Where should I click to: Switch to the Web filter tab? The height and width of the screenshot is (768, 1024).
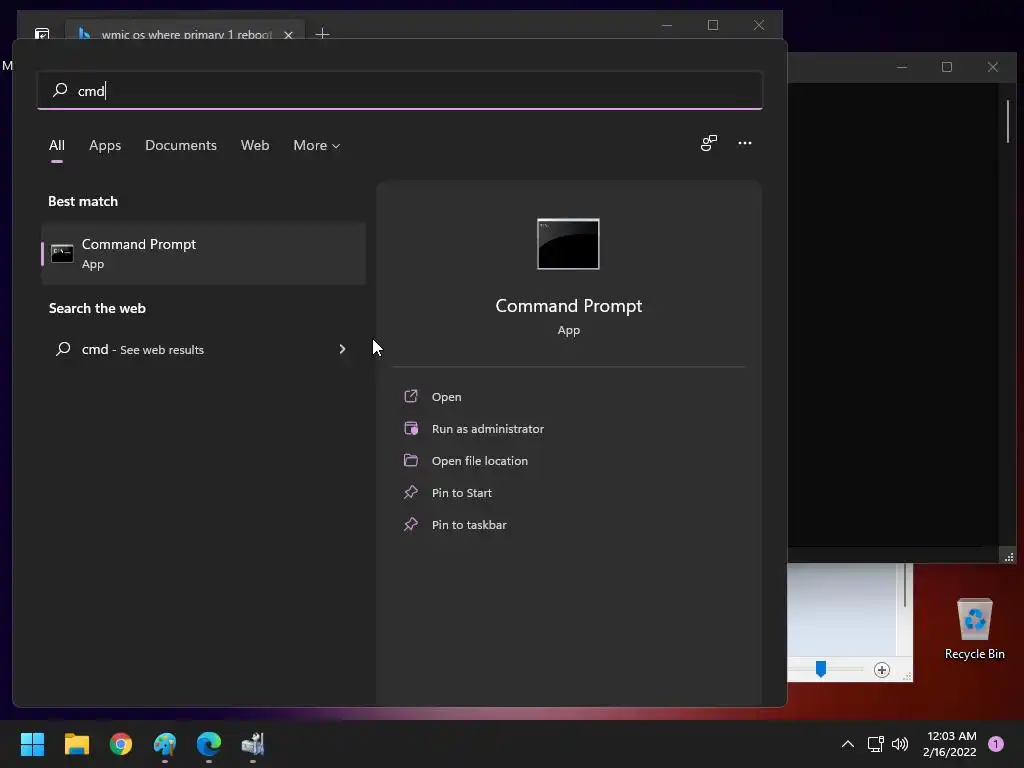point(255,145)
